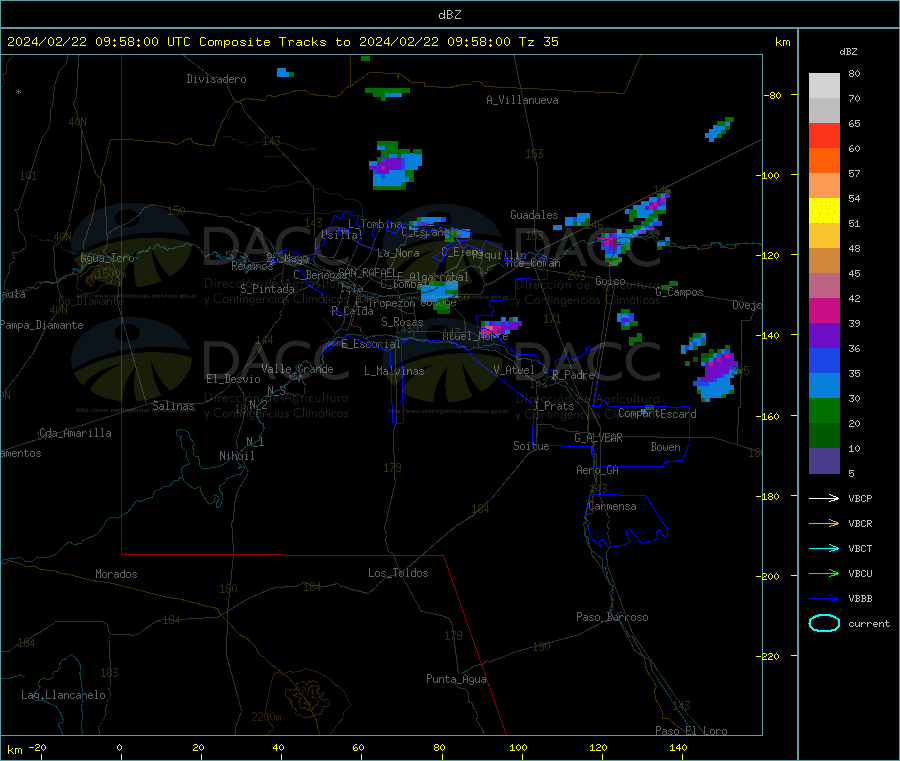The height and width of the screenshot is (761, 900).
Task: Click the Bowen label
Action: tap(666, 447)
